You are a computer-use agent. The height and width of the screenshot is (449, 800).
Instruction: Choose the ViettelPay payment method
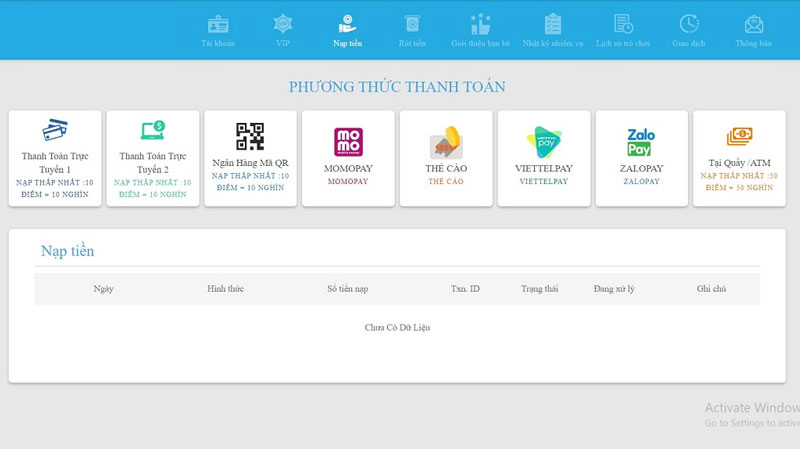pos(543,158)
